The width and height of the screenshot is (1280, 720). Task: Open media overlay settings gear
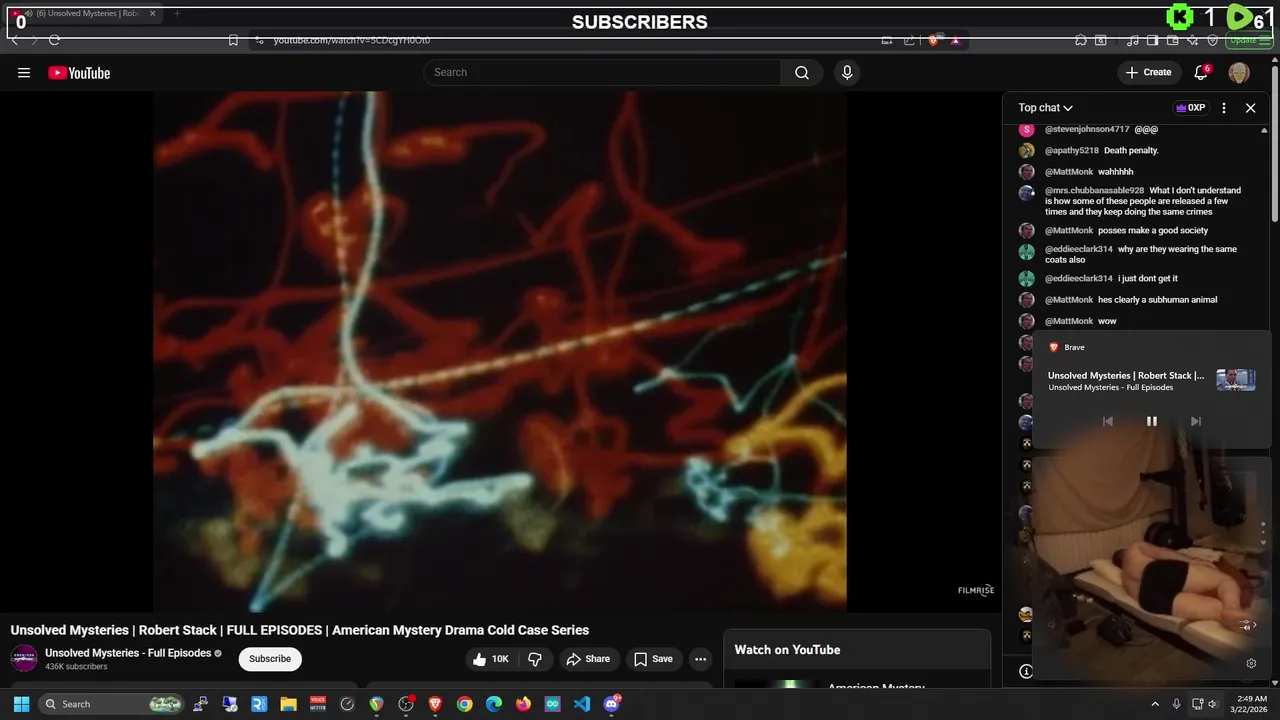click(1251, 663)
